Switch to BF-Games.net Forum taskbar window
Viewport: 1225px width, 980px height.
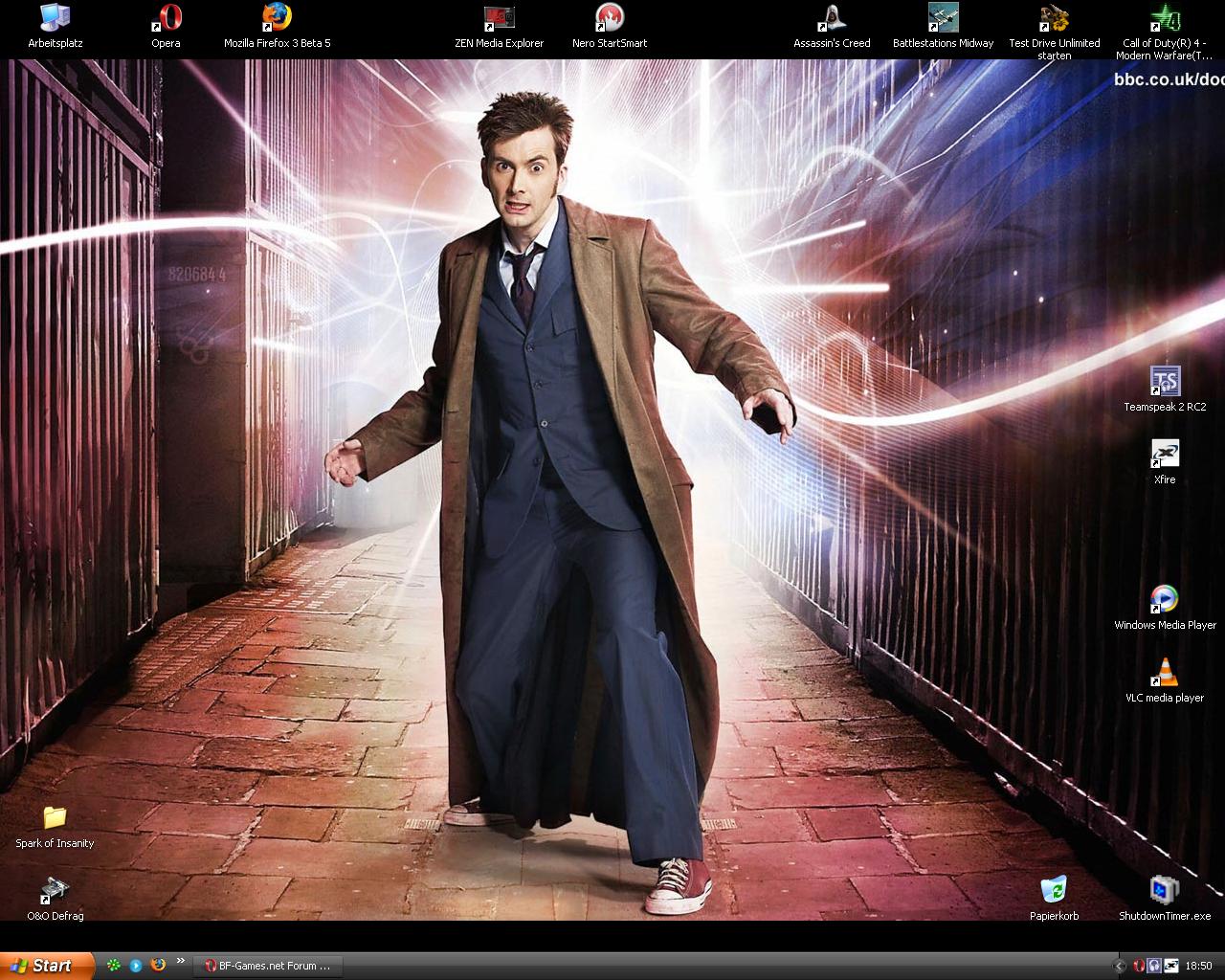click(267, 966)
